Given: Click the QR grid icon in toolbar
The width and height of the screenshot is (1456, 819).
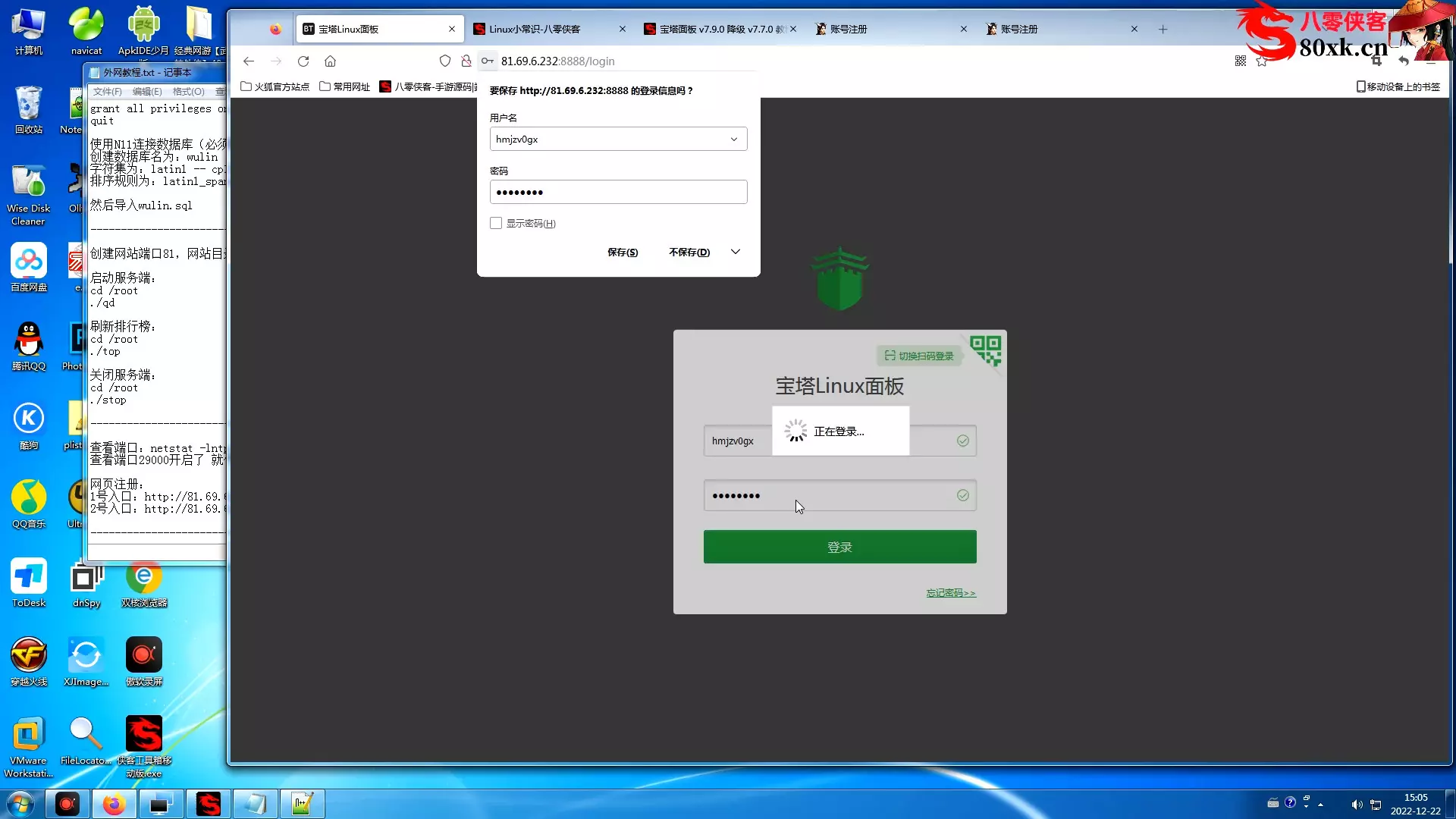Looking at the screenshot, I should point(1241,61).
